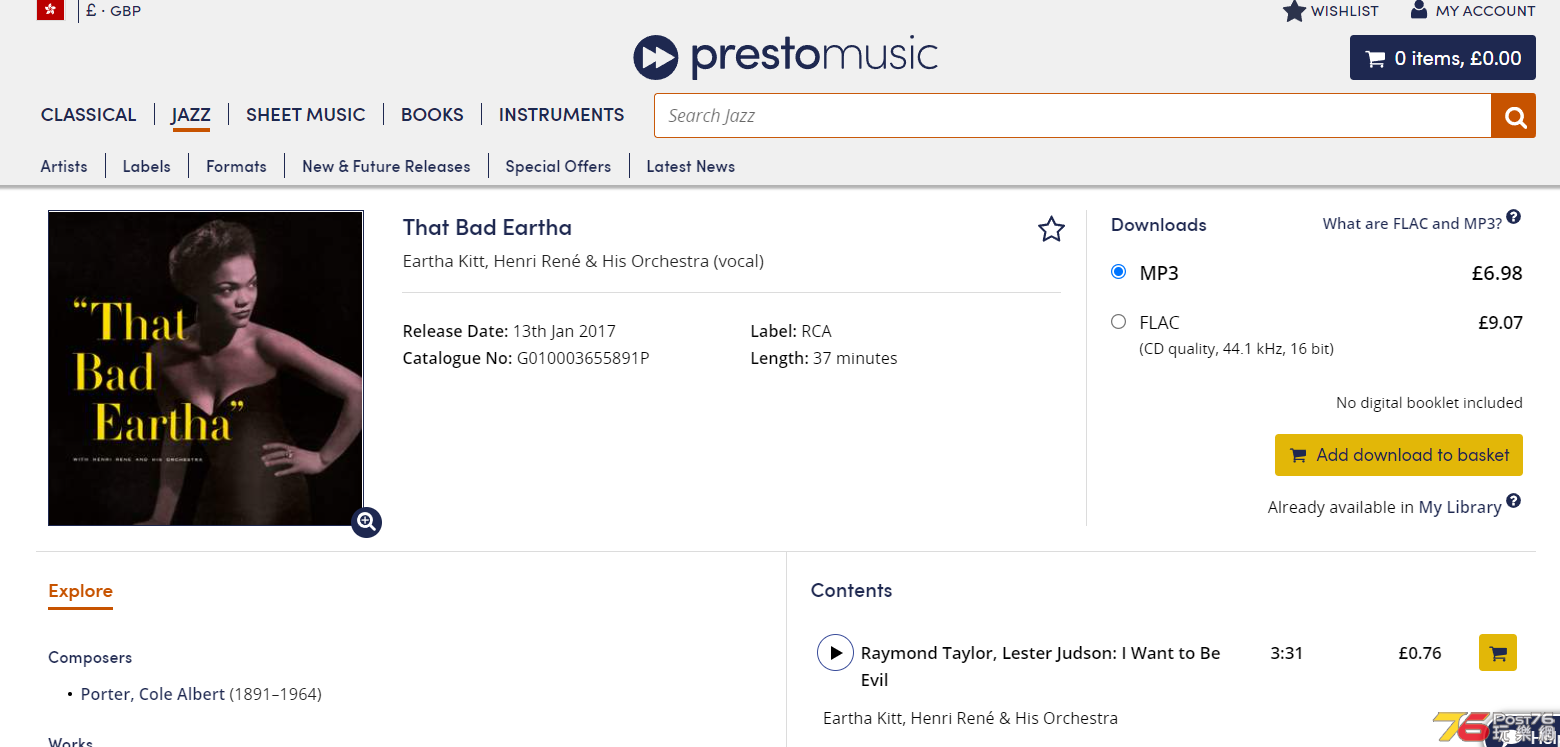Select the FLAC download format
Viewport: 1560px width, 747px height.
[x=1119, y=321]
